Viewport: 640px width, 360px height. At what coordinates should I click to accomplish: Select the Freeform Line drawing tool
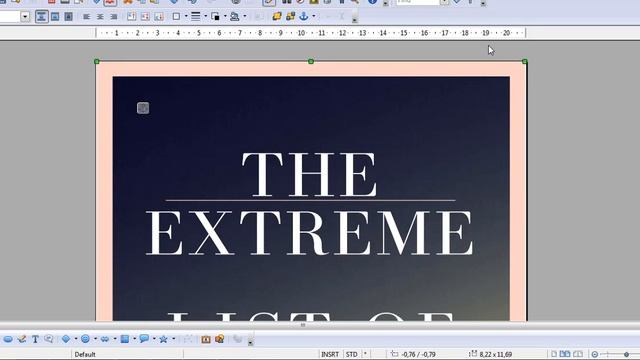click(x=22, y=339)
